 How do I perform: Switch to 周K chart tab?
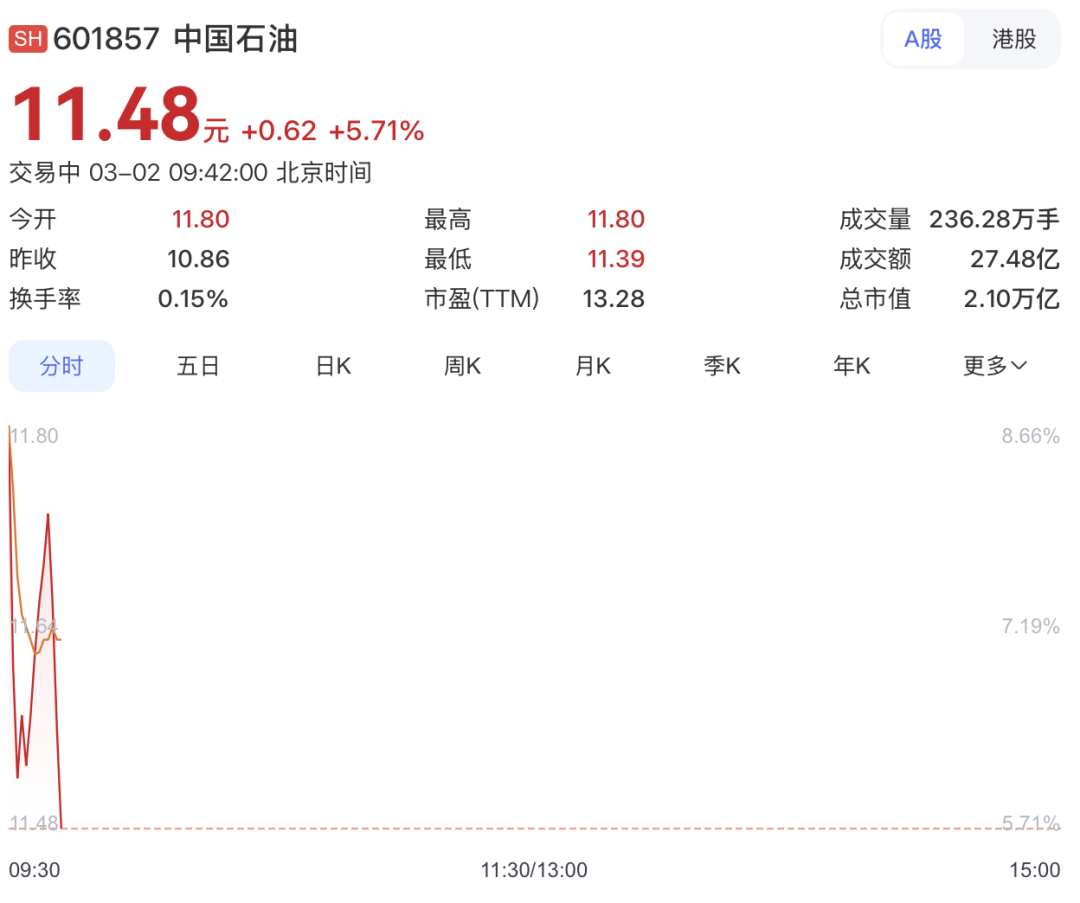tap(462, 366)
